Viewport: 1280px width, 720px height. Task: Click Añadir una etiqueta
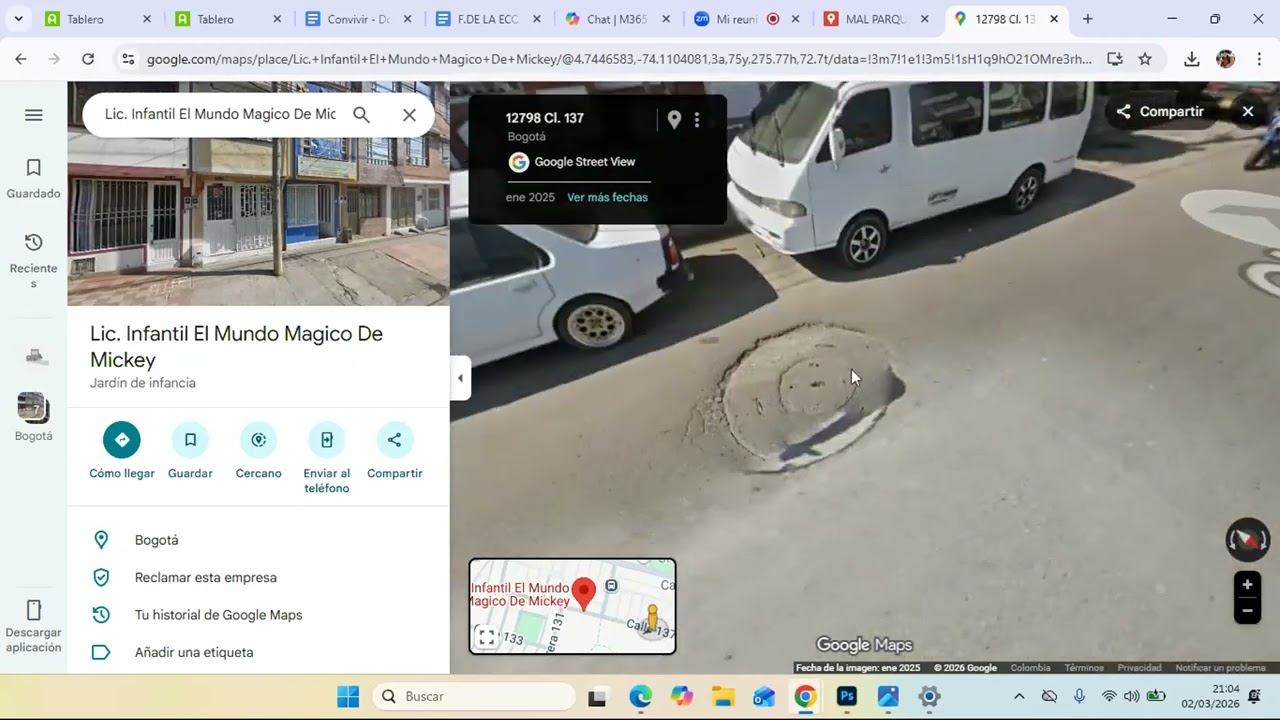[x=258, y=652]
